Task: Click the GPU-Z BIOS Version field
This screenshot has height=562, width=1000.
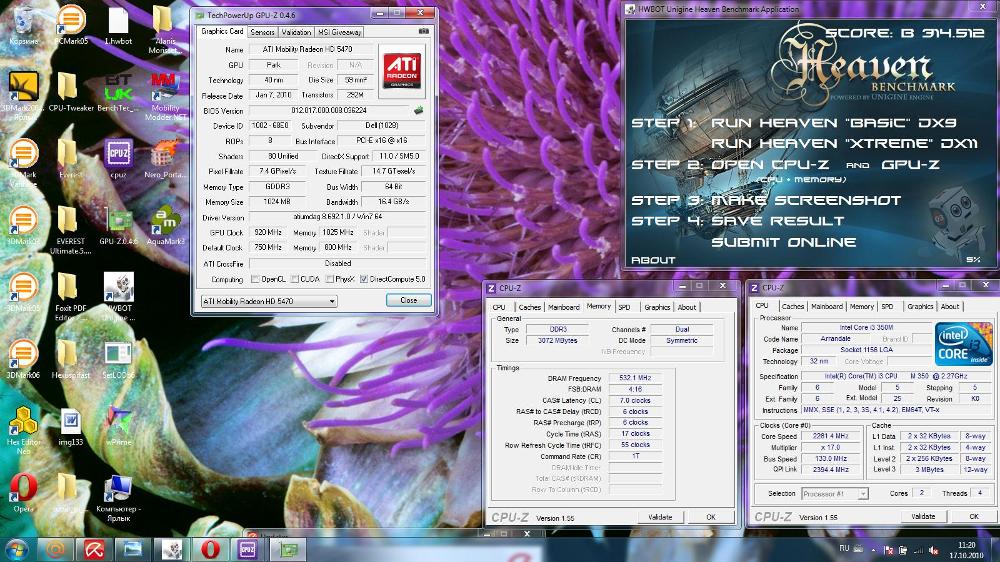Action: point(328,110)
